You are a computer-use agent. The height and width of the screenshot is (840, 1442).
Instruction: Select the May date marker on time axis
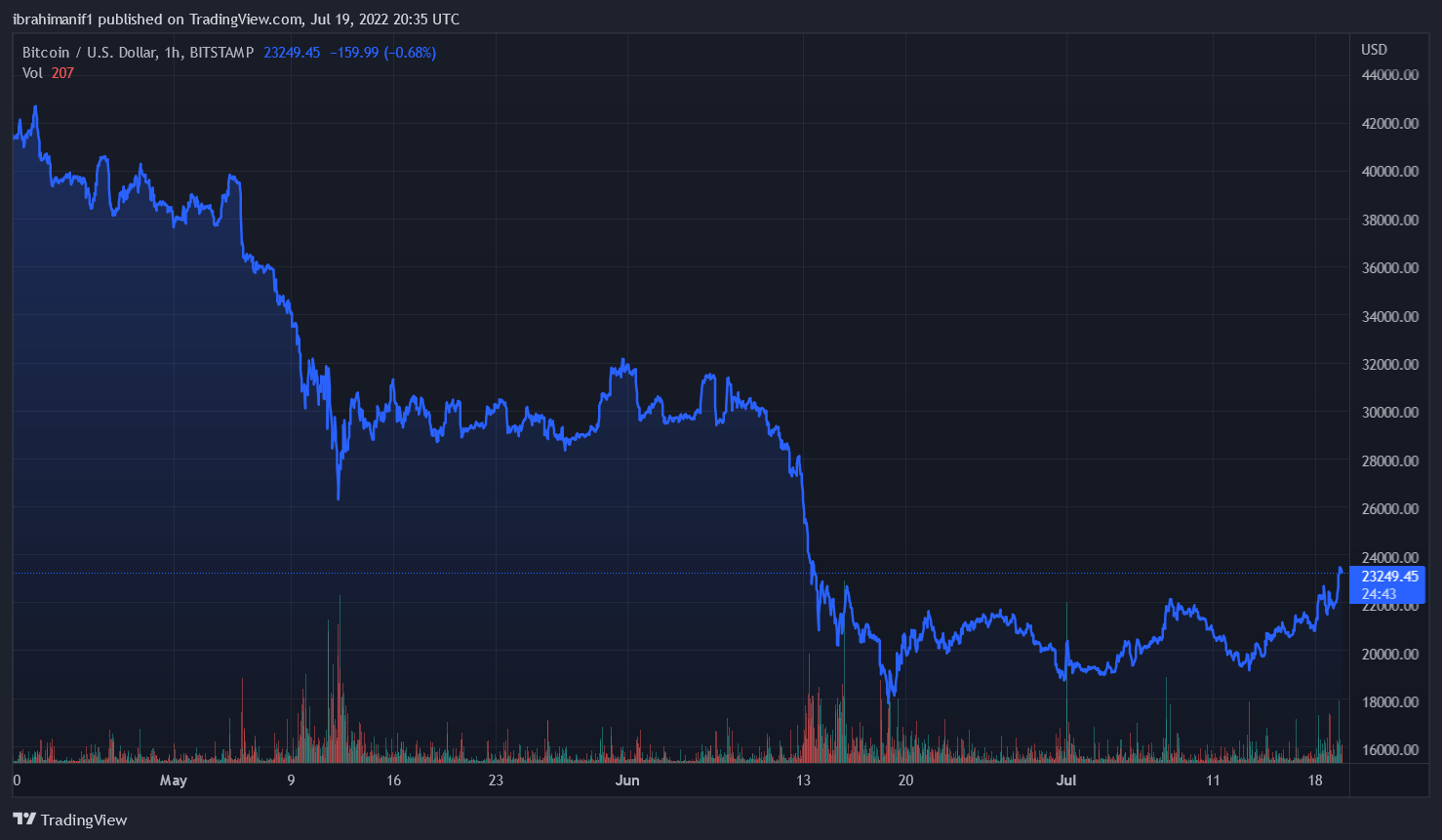click(x=173, y=780)
